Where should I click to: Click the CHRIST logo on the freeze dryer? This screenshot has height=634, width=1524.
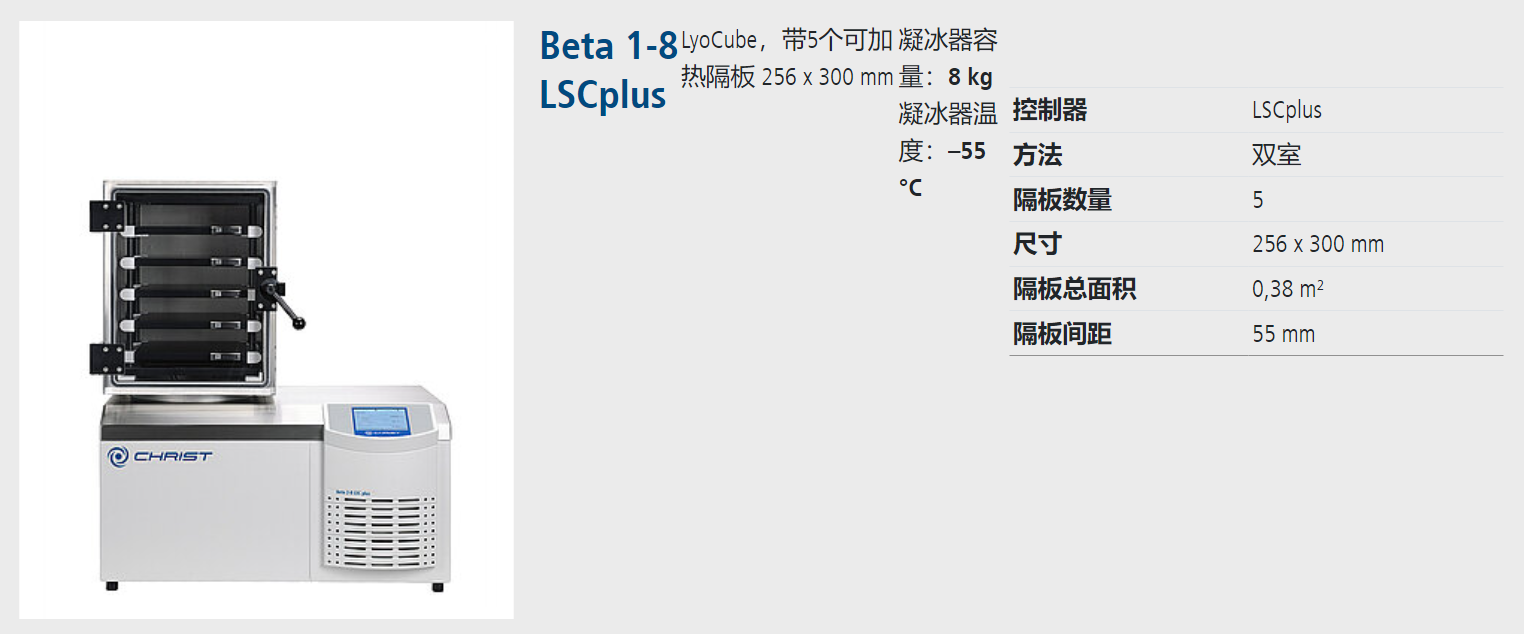tap(160, 456)
